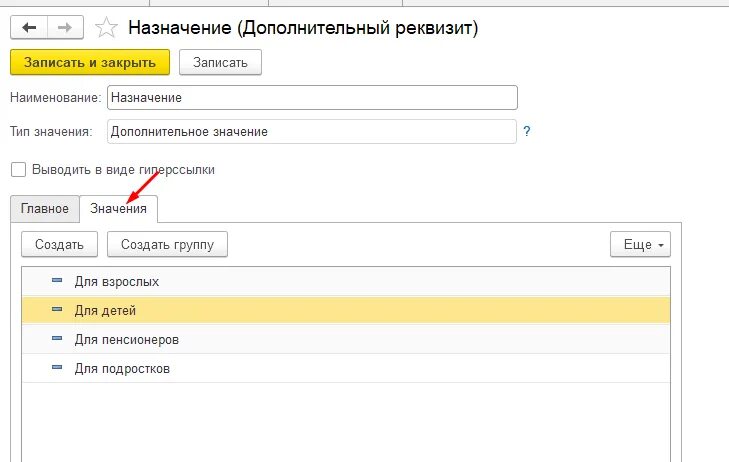Click the Записать button
The height and width of the screenshot is (462, 729).
220,62
